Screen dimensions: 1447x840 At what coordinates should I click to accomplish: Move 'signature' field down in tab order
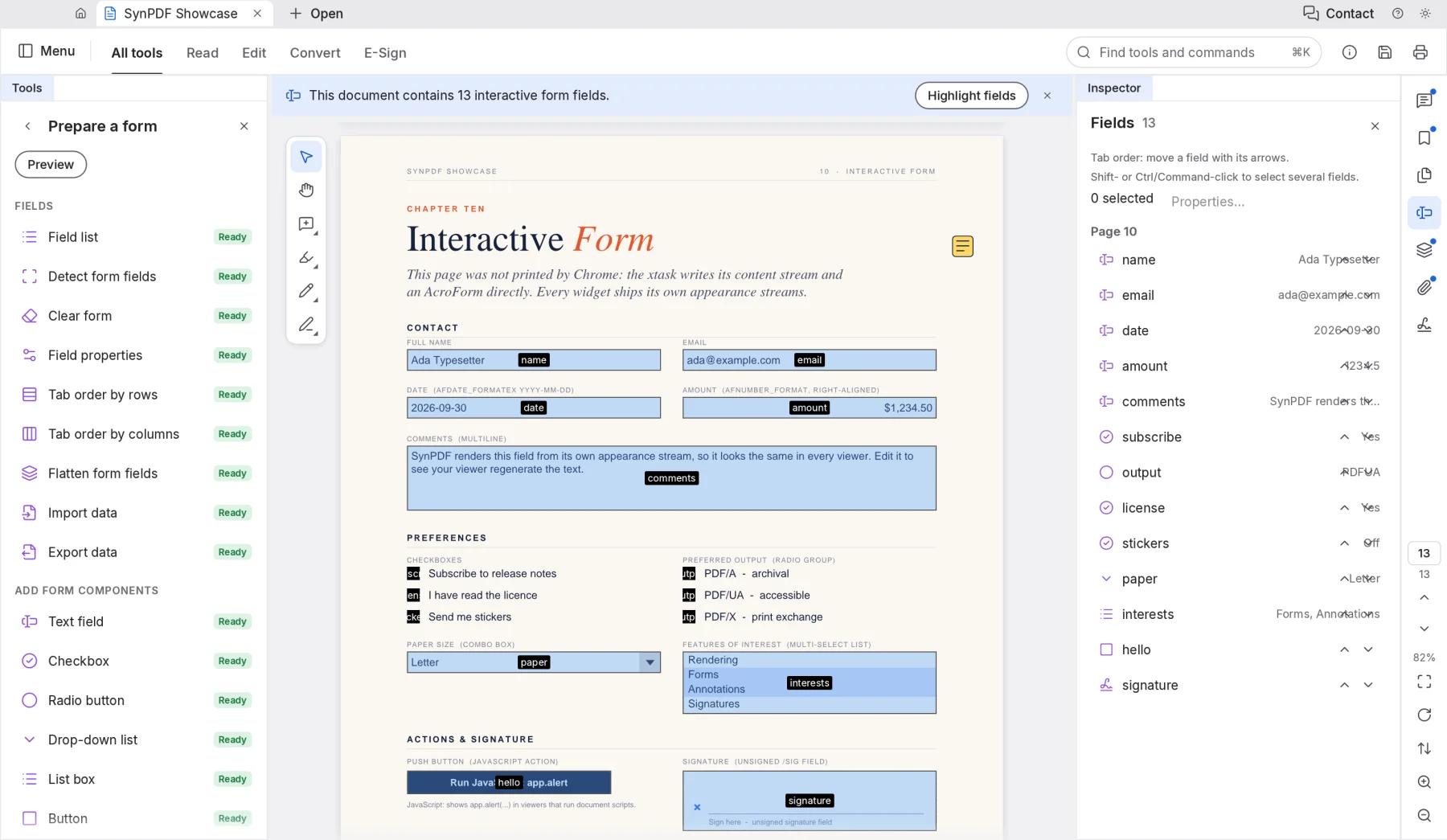pos(1368,685)
